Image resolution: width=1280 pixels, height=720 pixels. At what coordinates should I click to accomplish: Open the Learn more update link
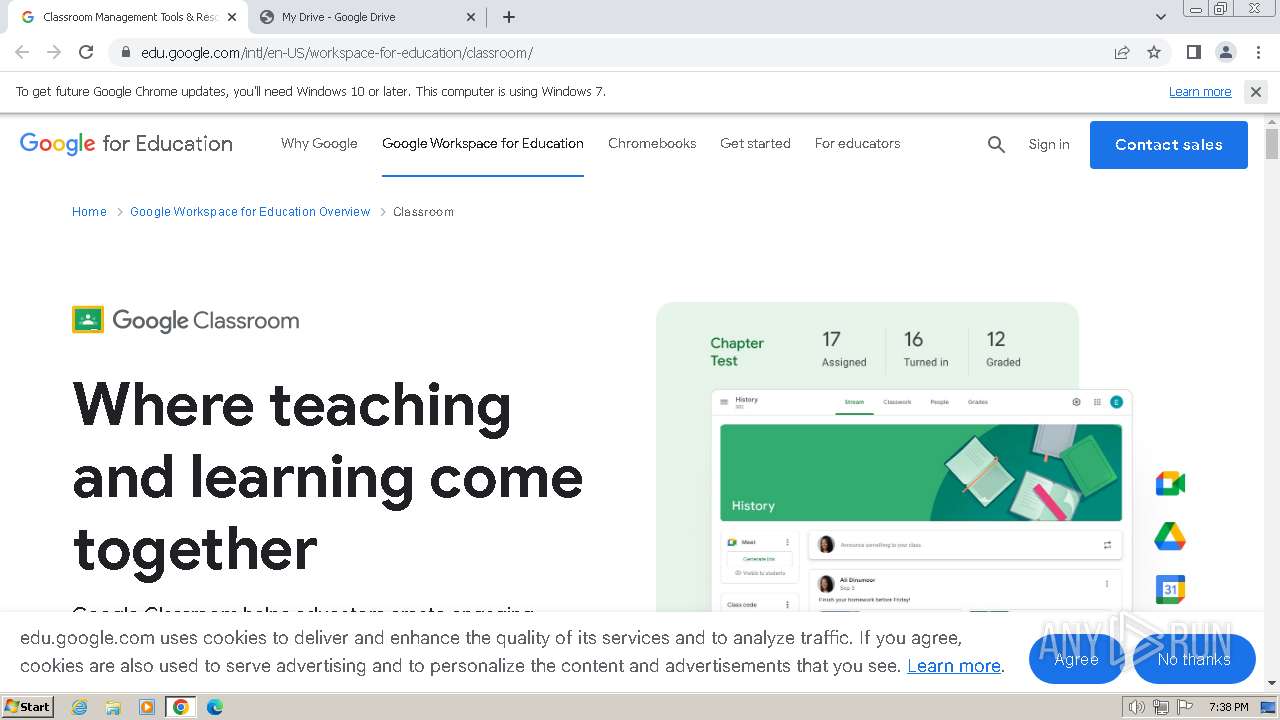(x=1200, y=92)
